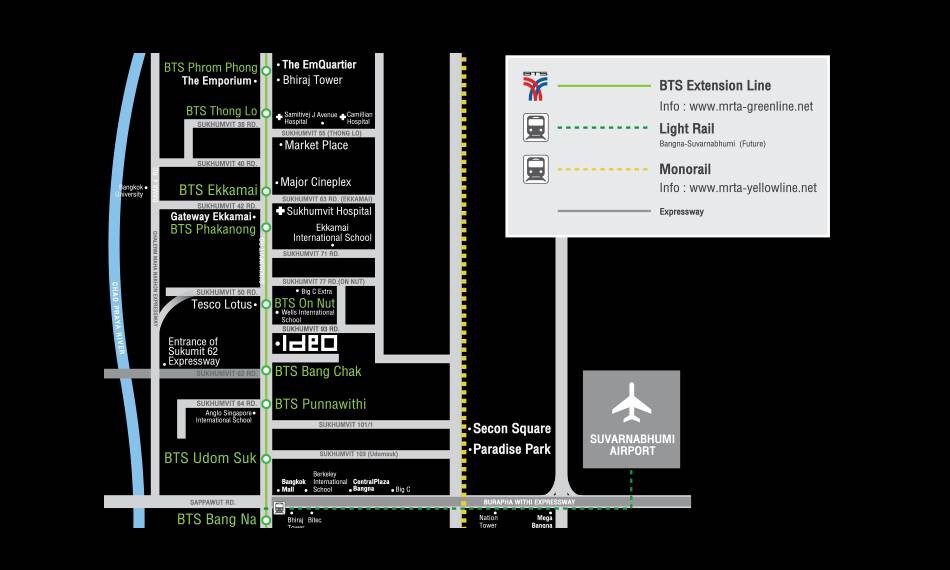
Task: Click 'The Emporium' label
Action: 216,81
